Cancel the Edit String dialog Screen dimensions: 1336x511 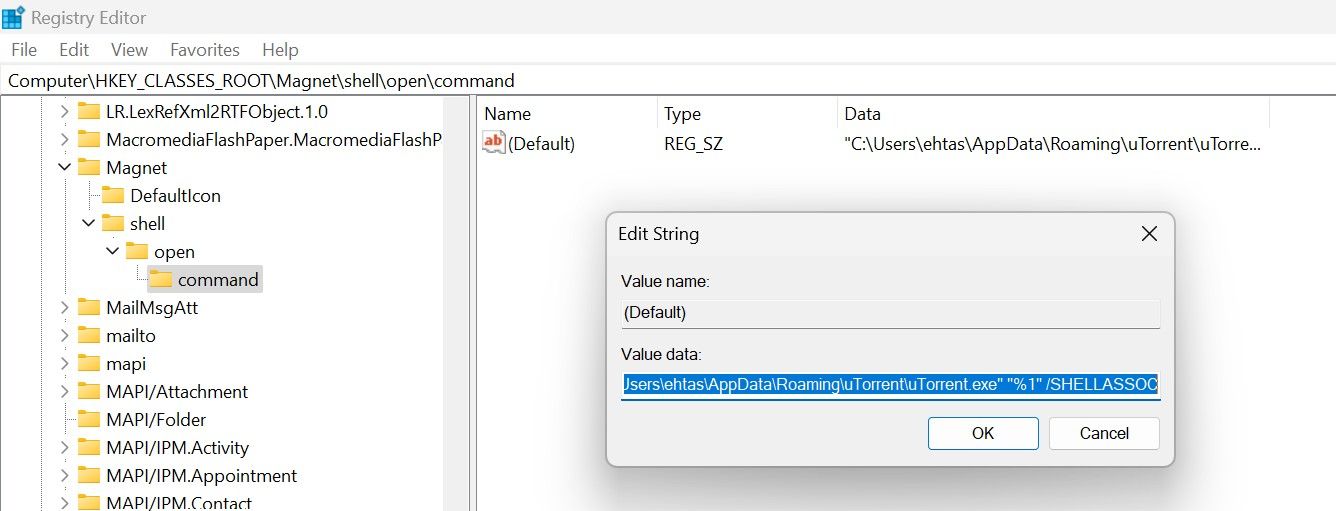pyautogui.click(x=1104, y=433)
